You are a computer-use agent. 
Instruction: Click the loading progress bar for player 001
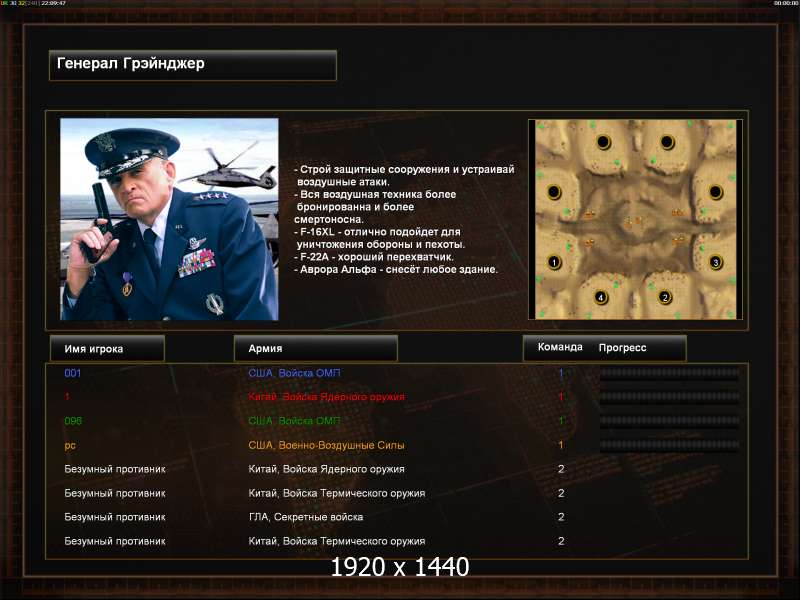point(669,373)
